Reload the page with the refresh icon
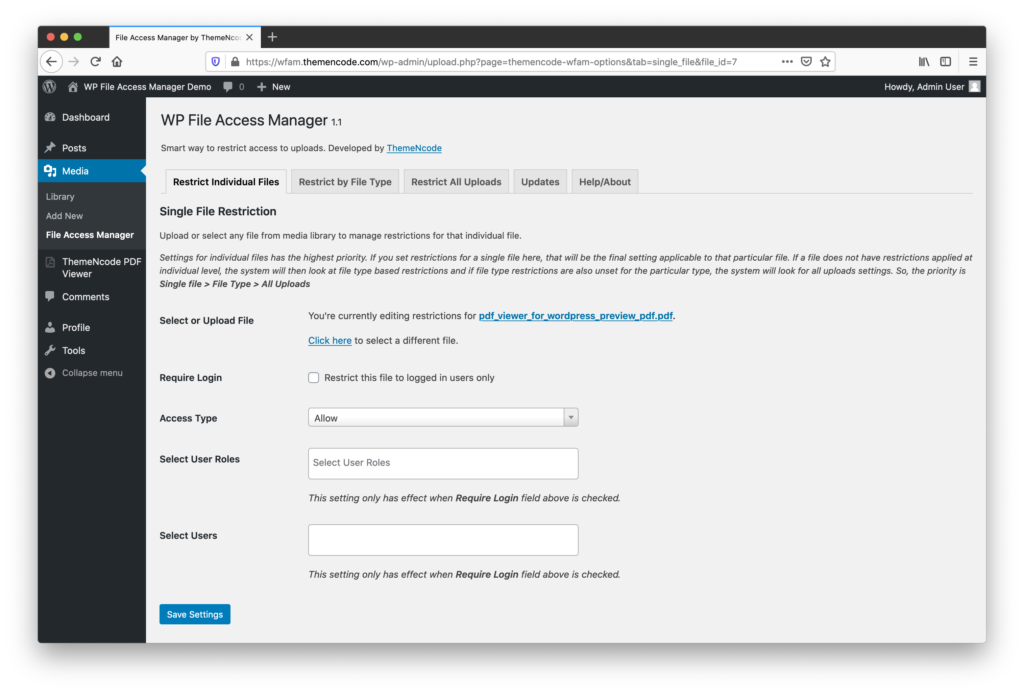Screen dimensions: 1024x693 [95, 61]
